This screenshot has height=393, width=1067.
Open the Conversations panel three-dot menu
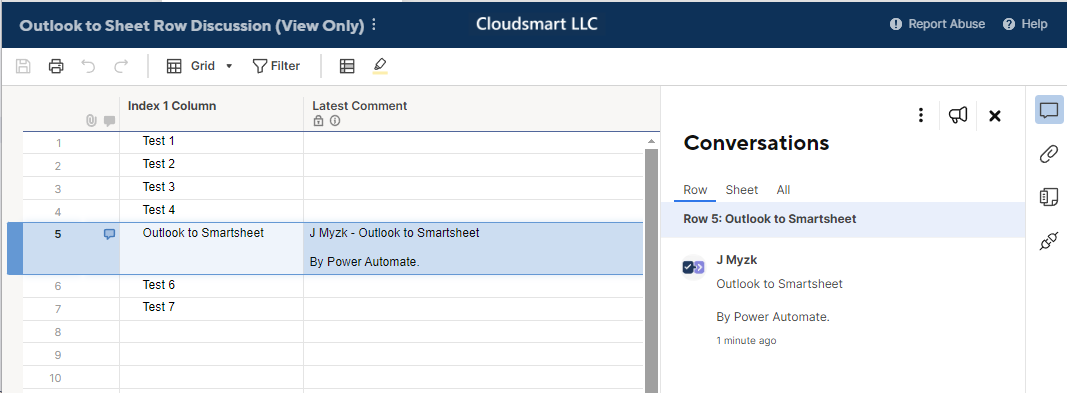tap(921, 116)
